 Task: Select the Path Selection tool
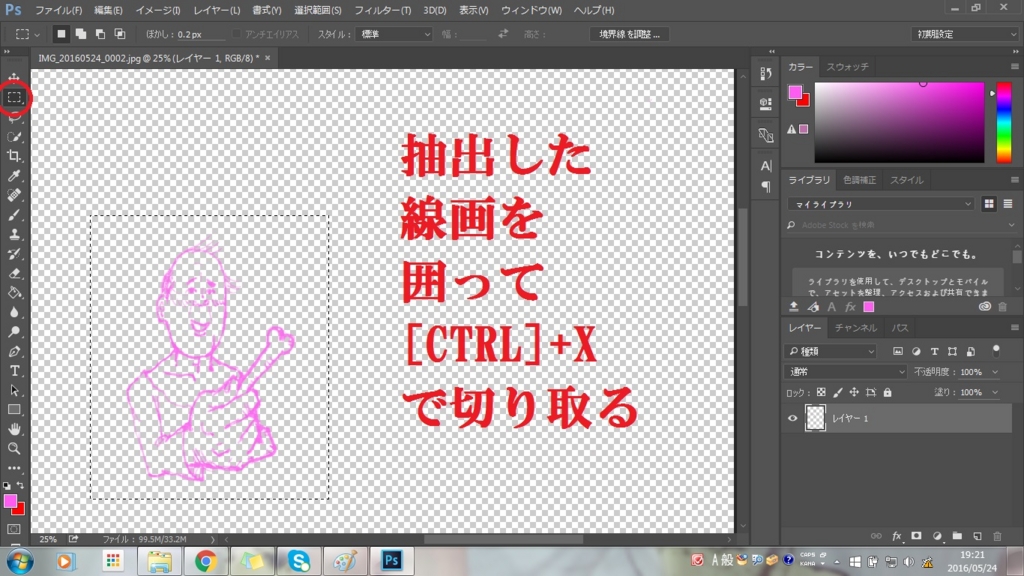14,391
